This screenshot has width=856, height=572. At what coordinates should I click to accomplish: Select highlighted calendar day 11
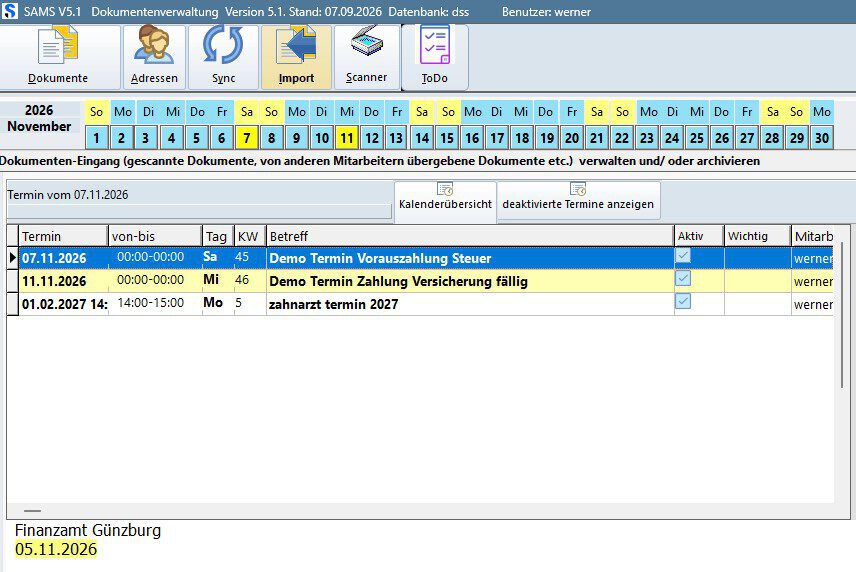tap(347, 138)
